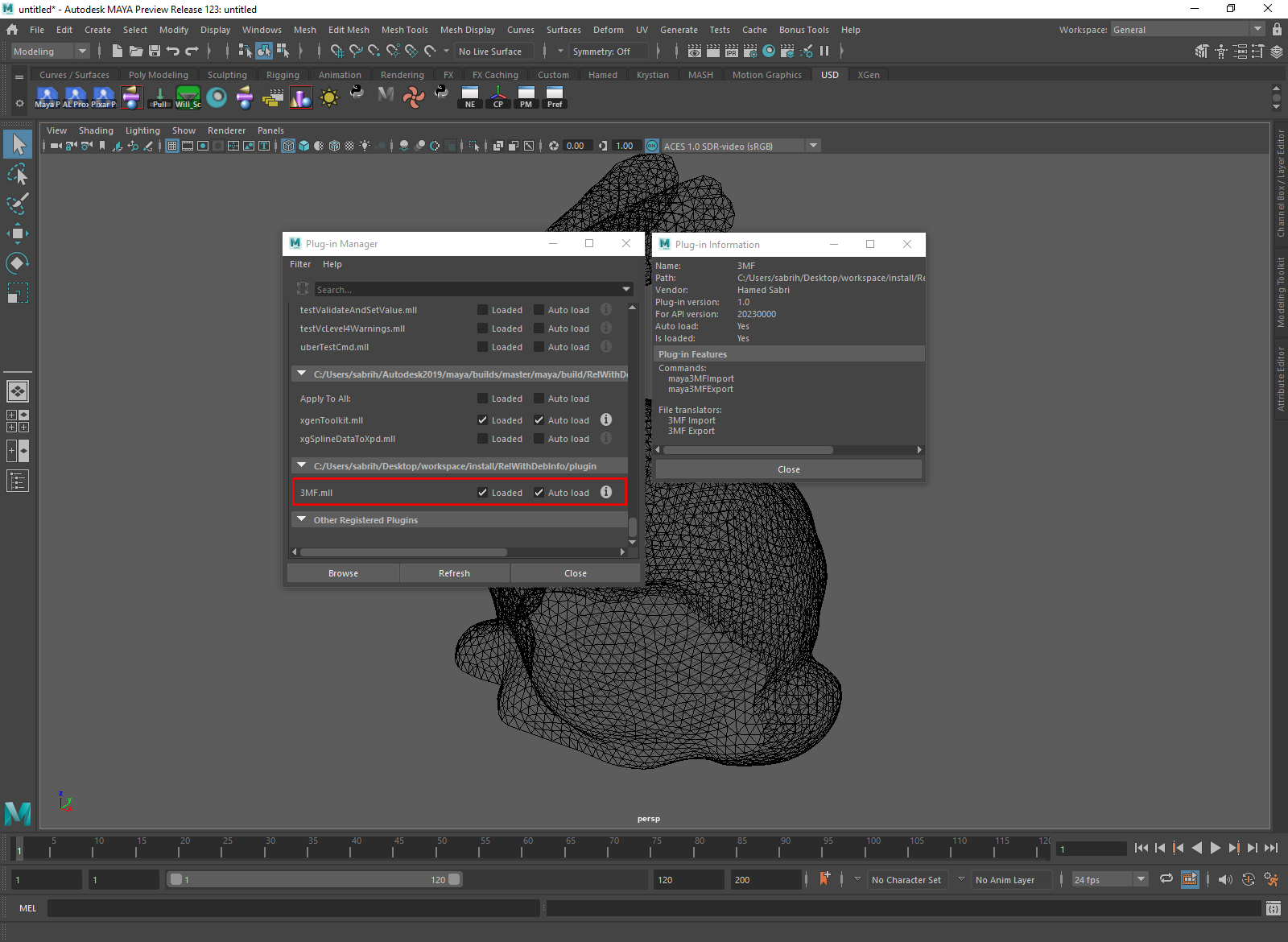Viewport: 1288px width, 942px height.
Task: Click the playback range slider bar
Action: click(315, 880)
